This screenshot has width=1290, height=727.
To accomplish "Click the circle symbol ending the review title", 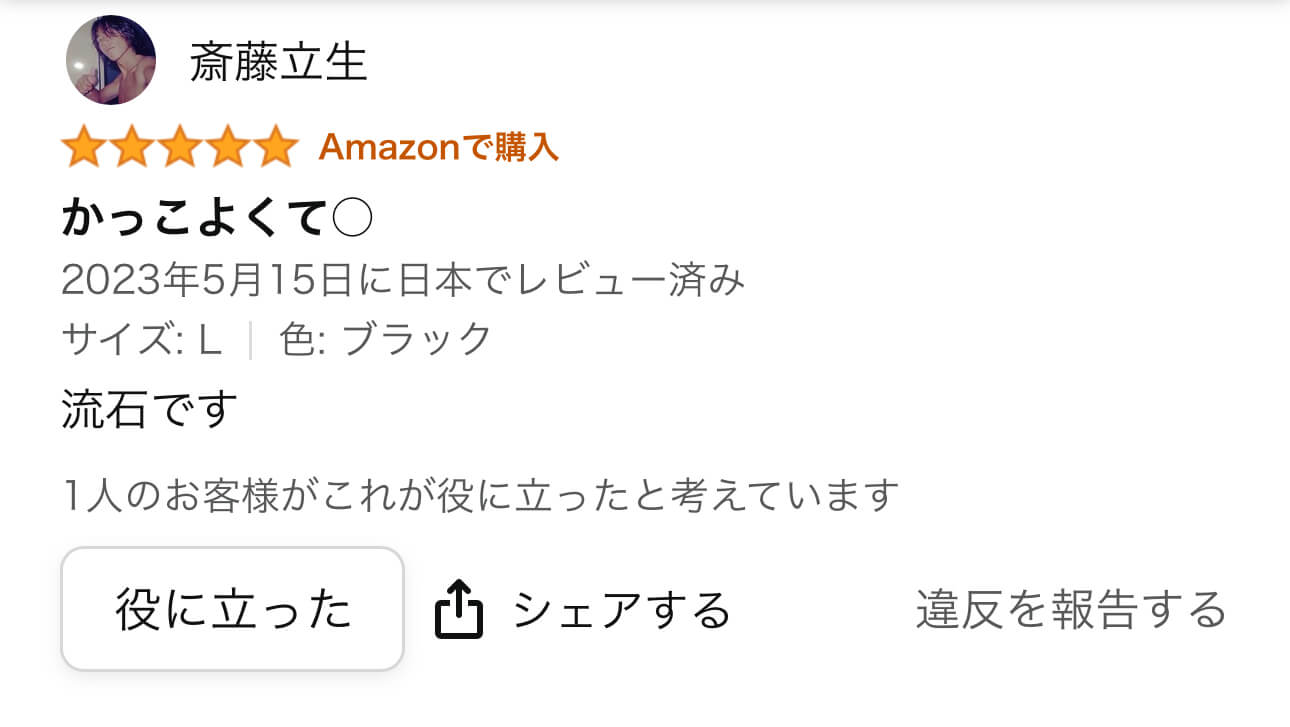I will tap(351, 217).
